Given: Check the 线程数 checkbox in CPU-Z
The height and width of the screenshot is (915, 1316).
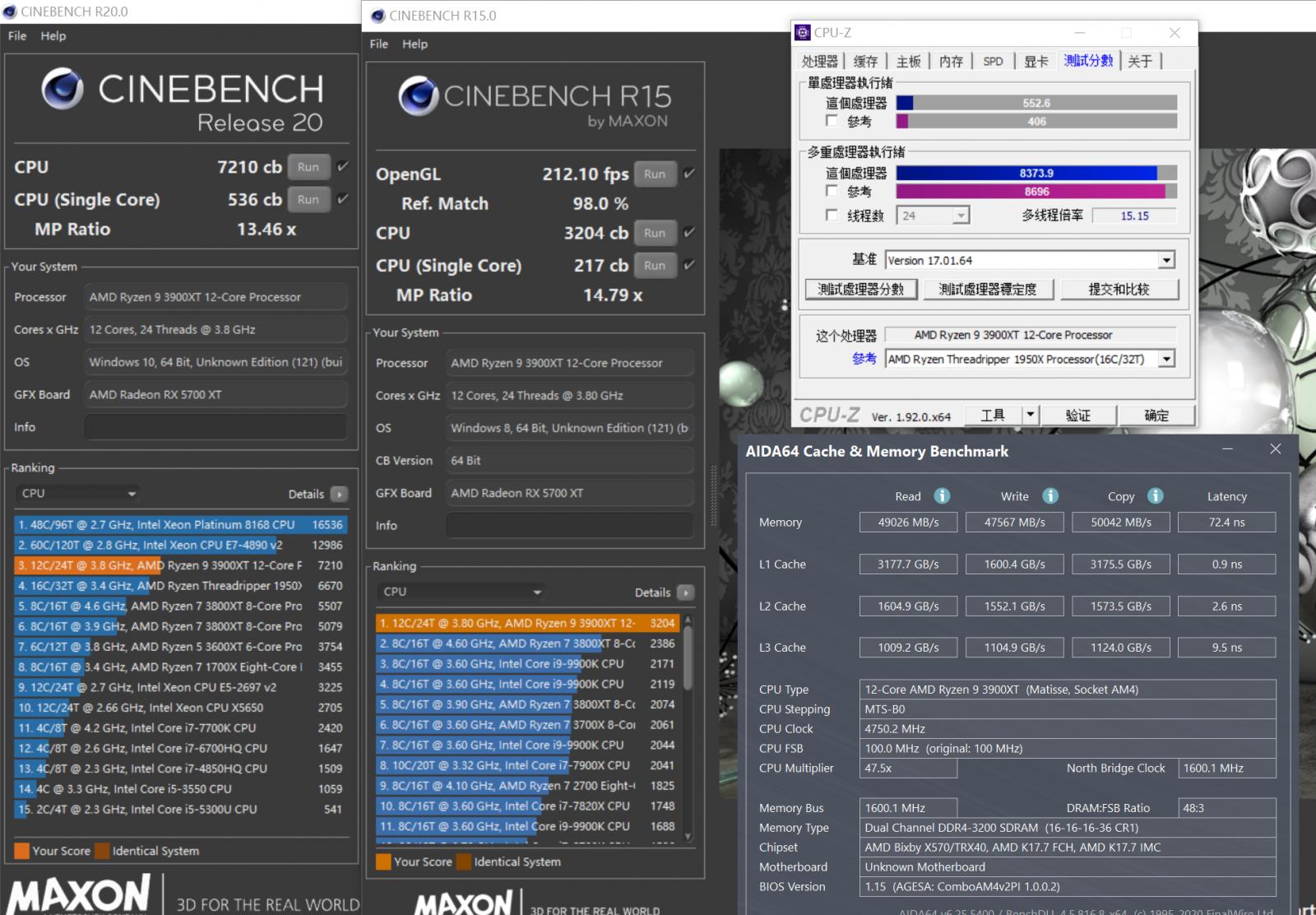Looking at the screenshot, I should 832,215.
